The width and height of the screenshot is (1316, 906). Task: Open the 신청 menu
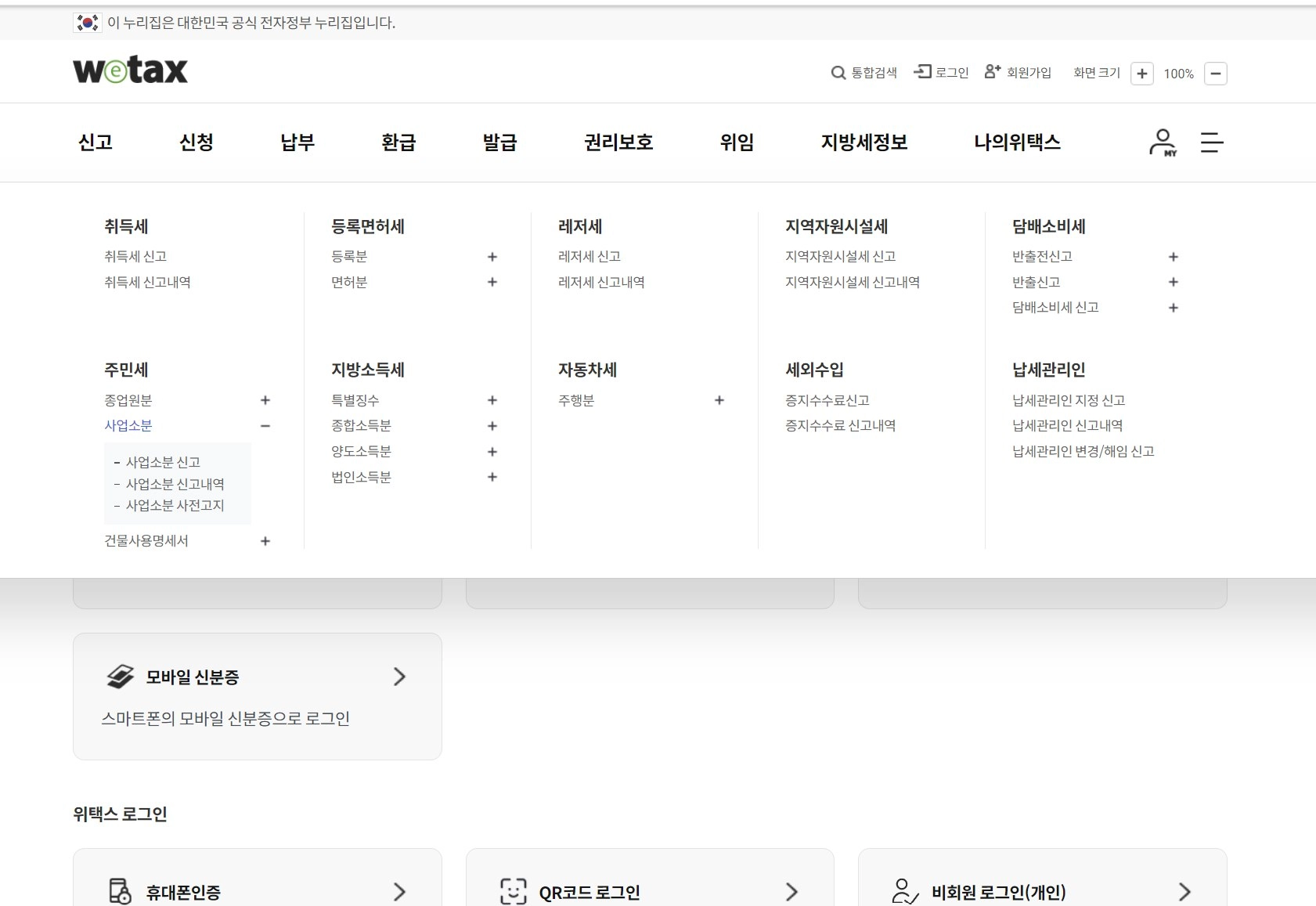[196, 143]
